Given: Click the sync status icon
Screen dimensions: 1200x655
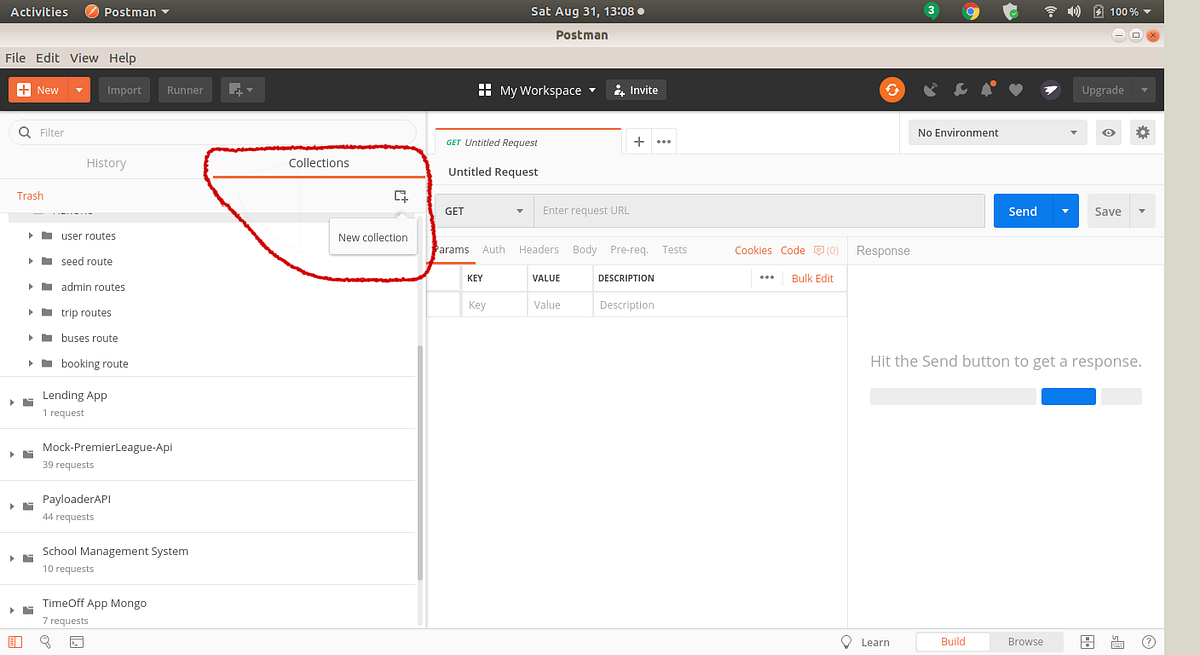Looking at the screenshot, I should click(x=892, y=89).
